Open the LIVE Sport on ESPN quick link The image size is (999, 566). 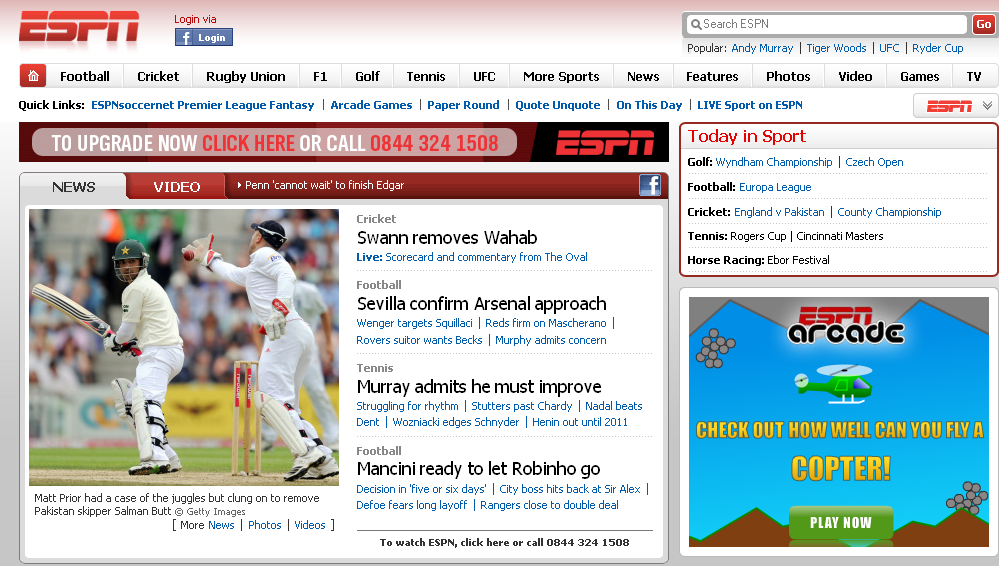click(749, 105)
